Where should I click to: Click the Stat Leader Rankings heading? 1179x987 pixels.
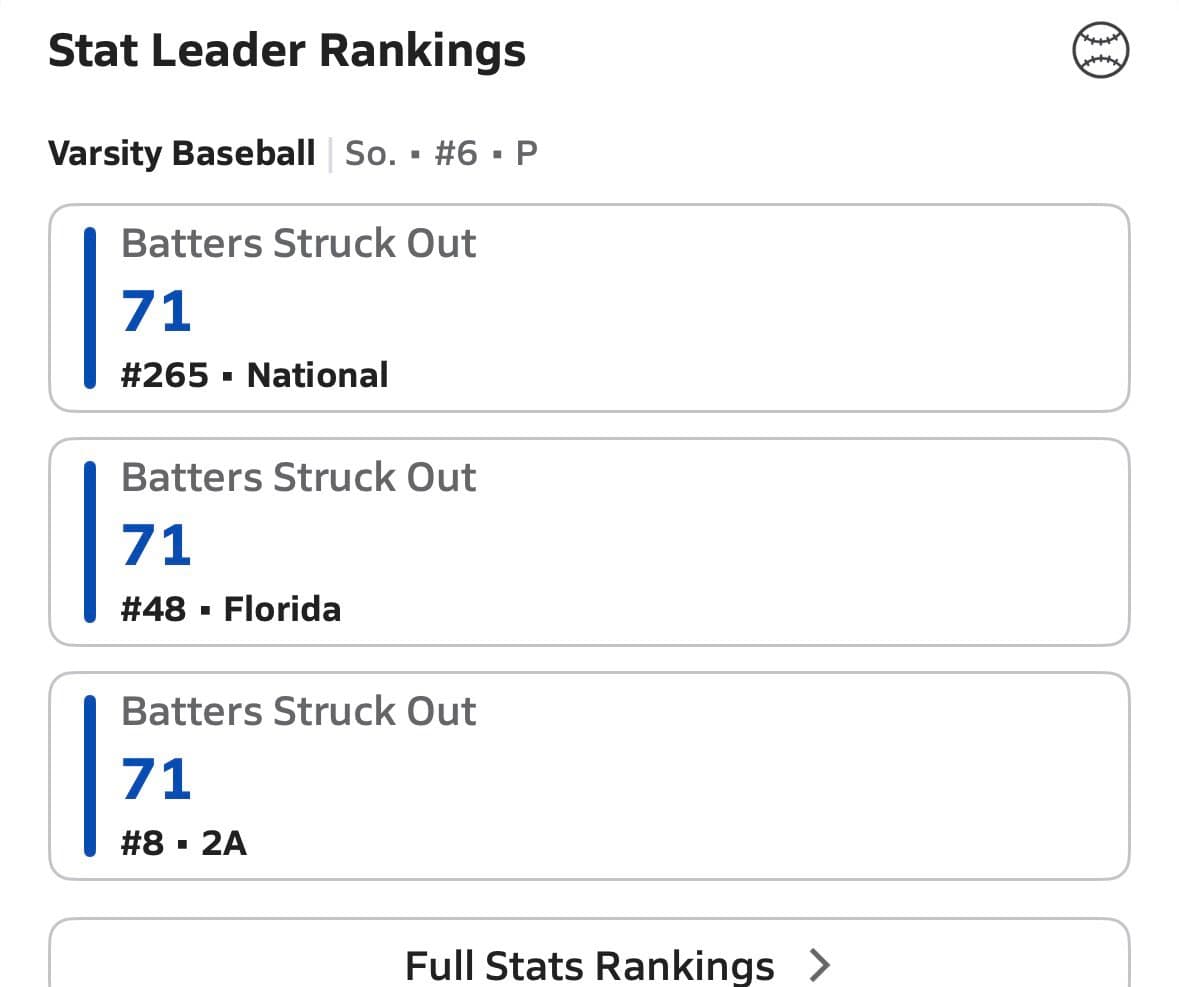tap(287, 51)
